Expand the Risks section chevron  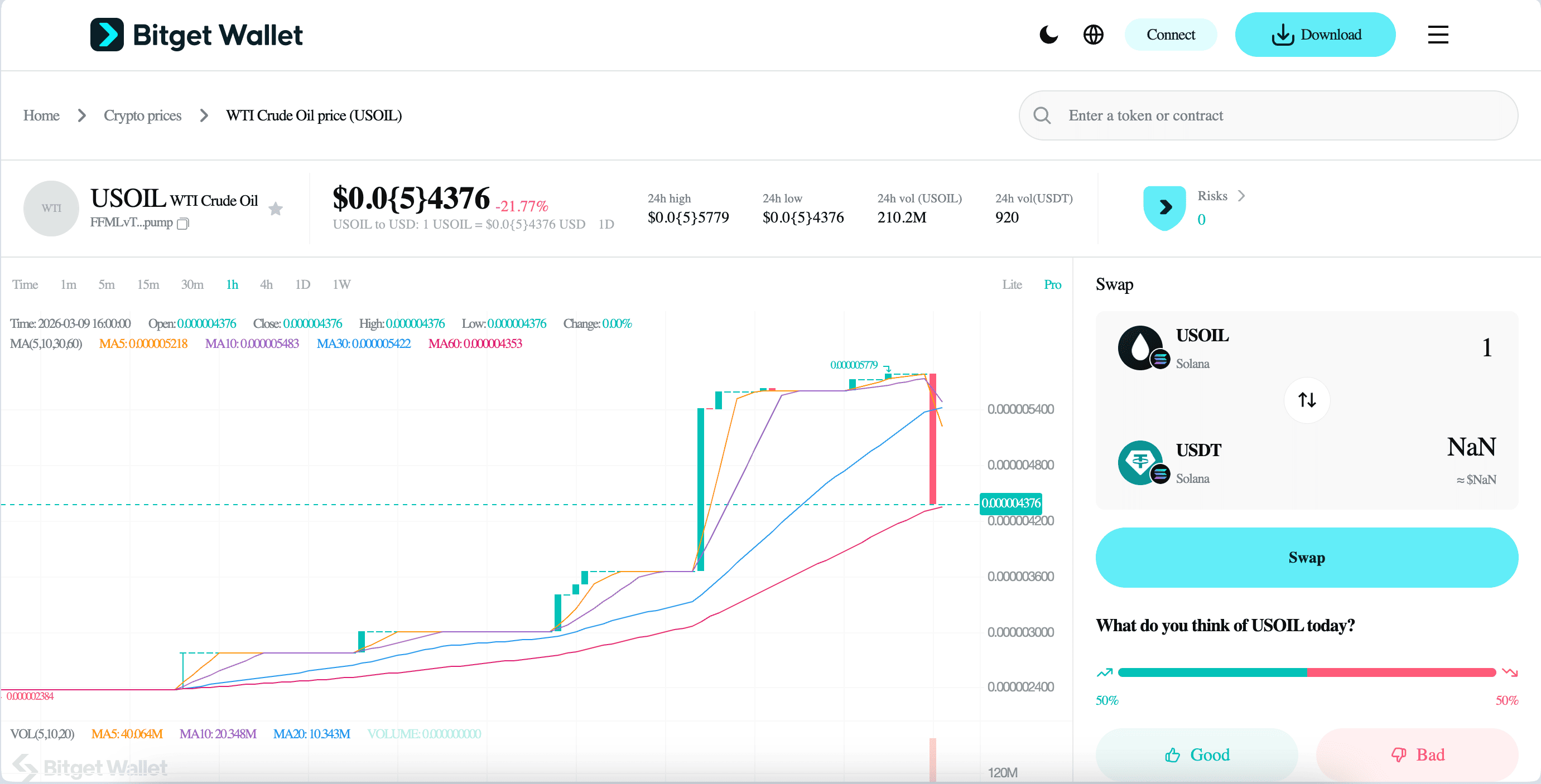(x=1241, y=196)
